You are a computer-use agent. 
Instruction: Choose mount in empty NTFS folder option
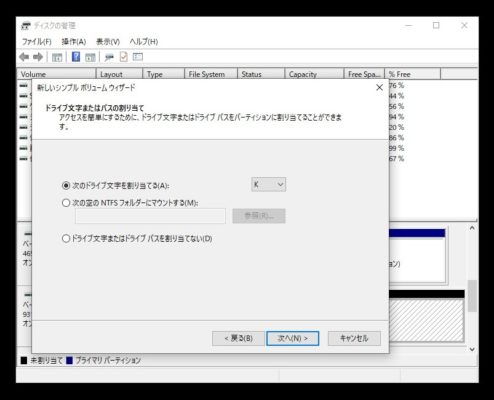click(x=66, y=203)
